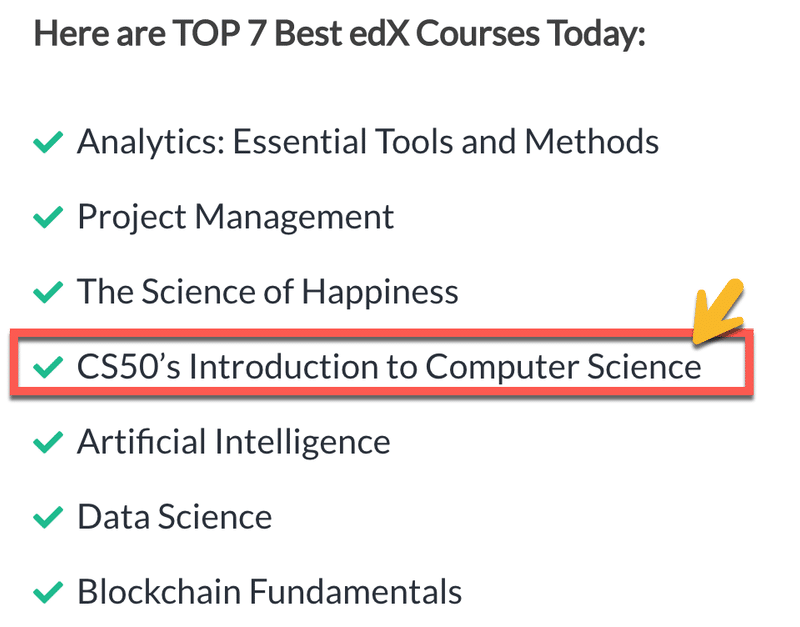Viewport: 800px width, 627px height.
Task: Open the Data Science course
Action: [174, 517]
